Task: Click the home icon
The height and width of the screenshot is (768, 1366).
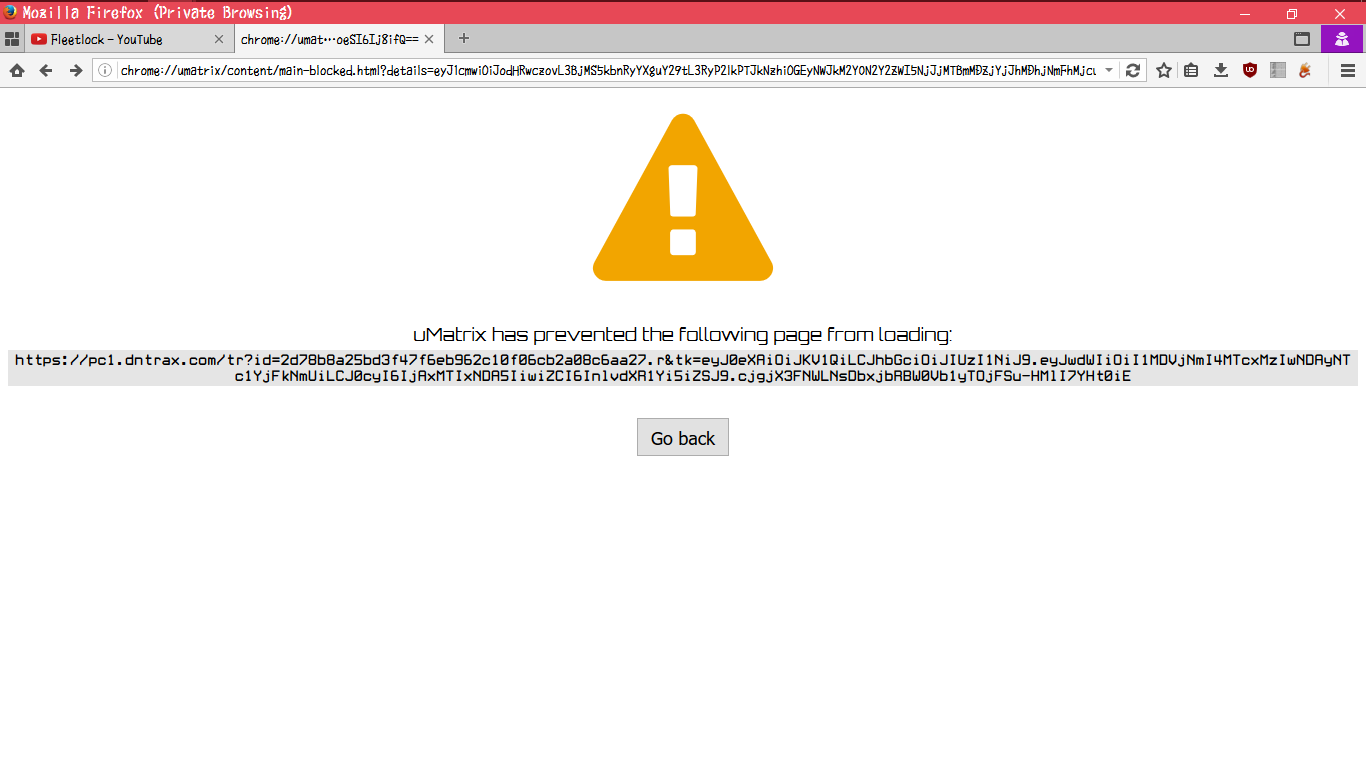Action: pyautogui.click(x=17, y=70)
